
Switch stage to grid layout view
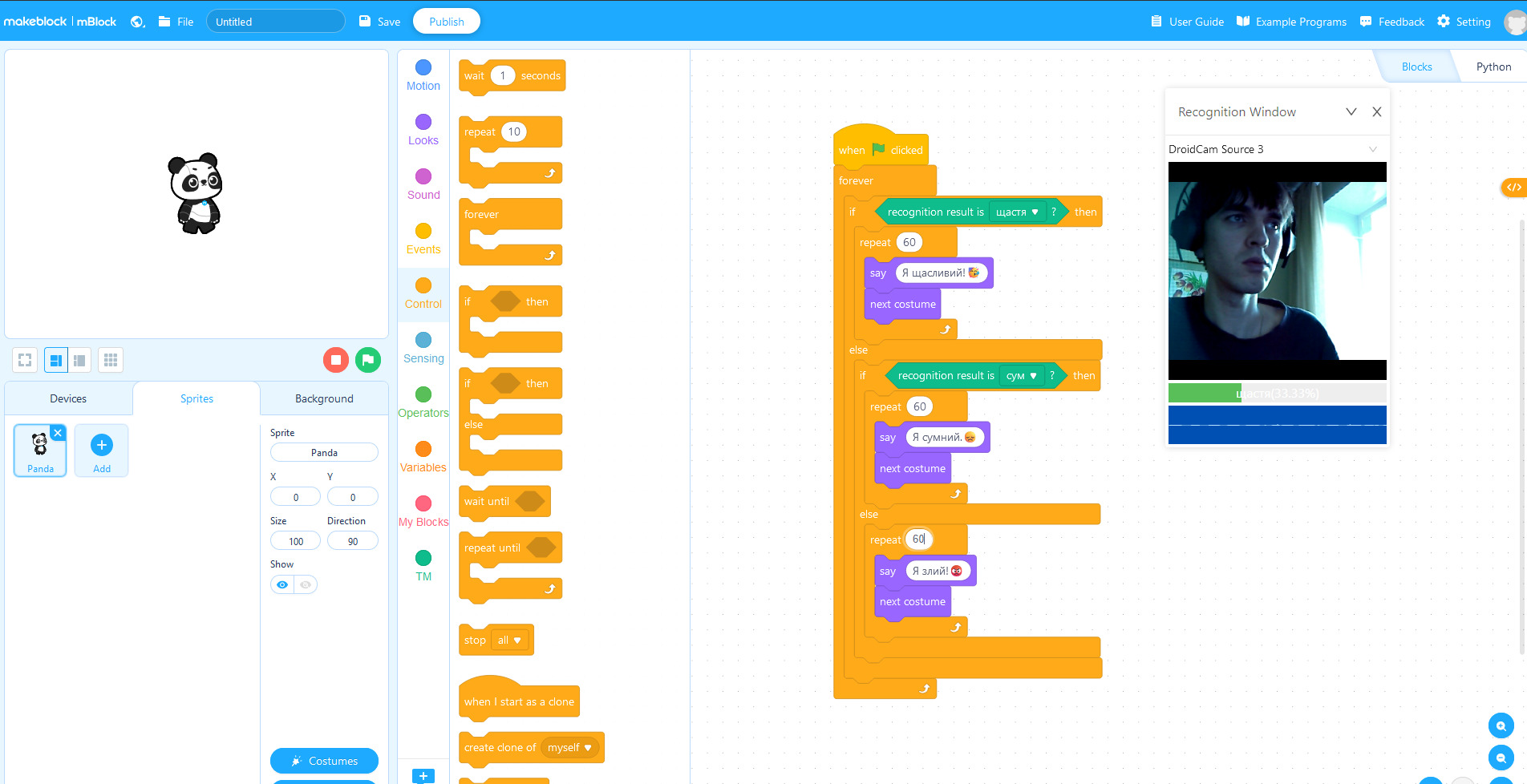tap(111, 360)
